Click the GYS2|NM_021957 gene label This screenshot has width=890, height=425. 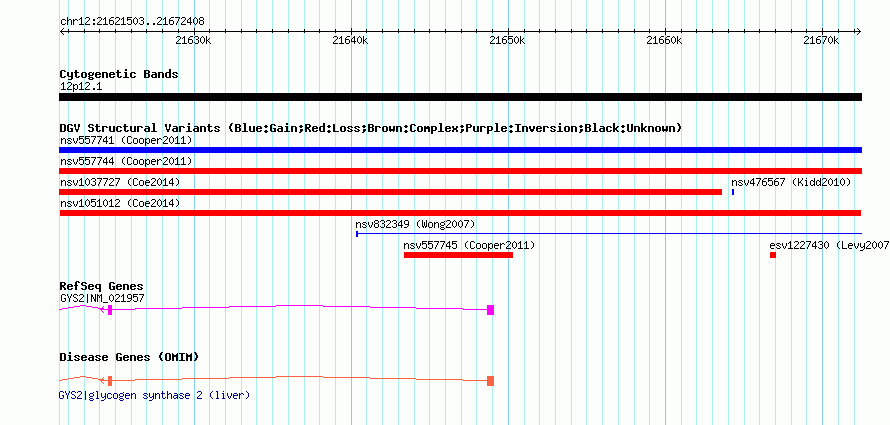coord(102,297)
